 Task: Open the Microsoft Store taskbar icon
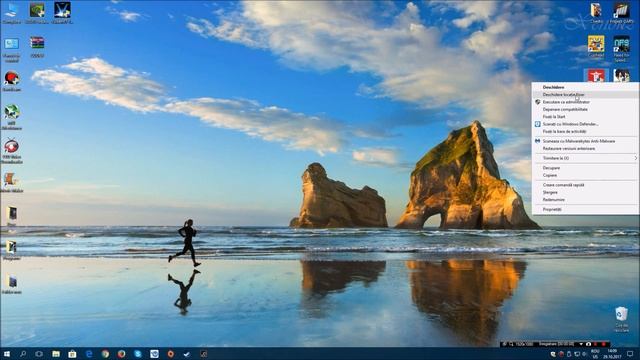[x=72, y=353]
